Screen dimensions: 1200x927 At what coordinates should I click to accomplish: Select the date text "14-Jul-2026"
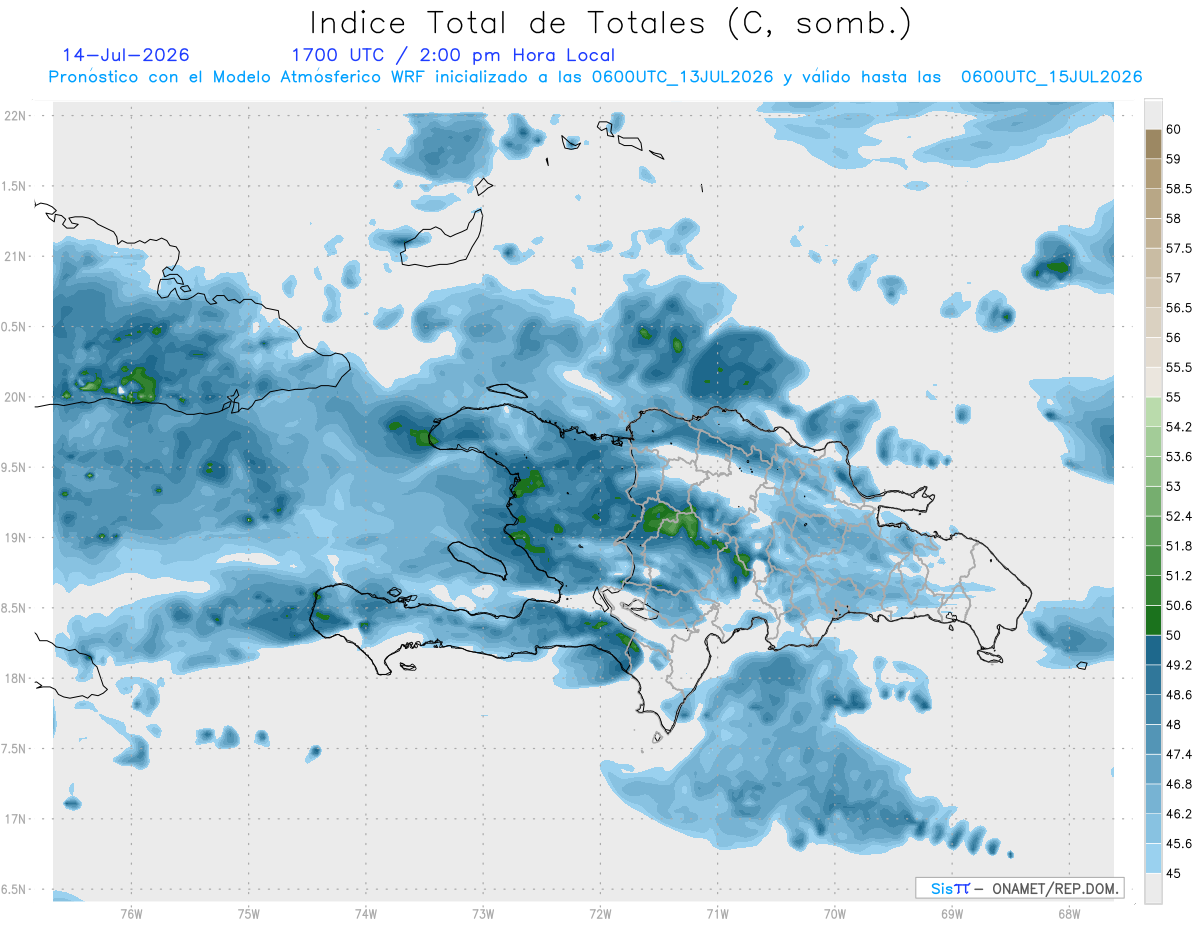click(126, 55)
